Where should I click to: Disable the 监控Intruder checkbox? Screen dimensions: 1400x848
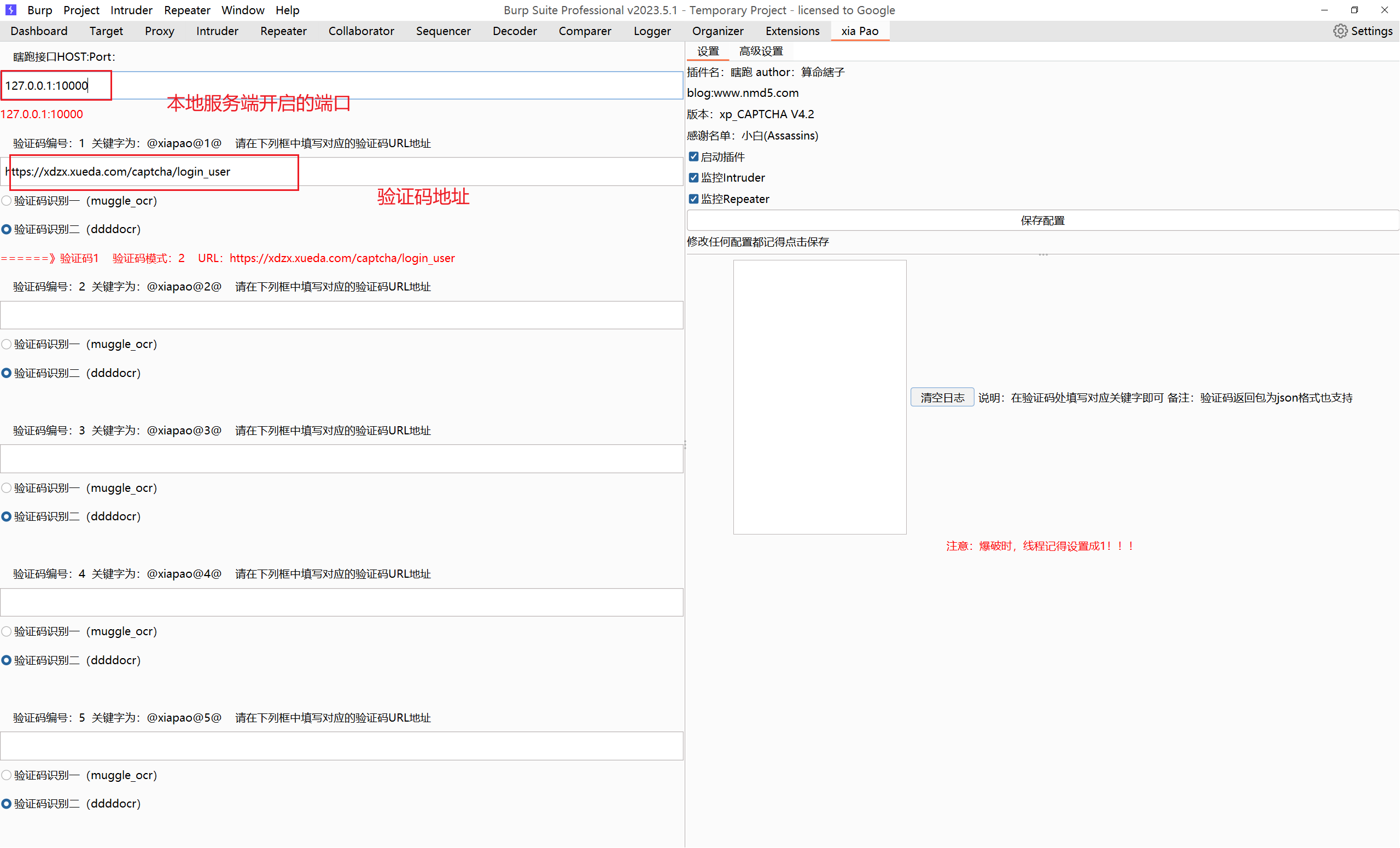click(x=693, y=177)
